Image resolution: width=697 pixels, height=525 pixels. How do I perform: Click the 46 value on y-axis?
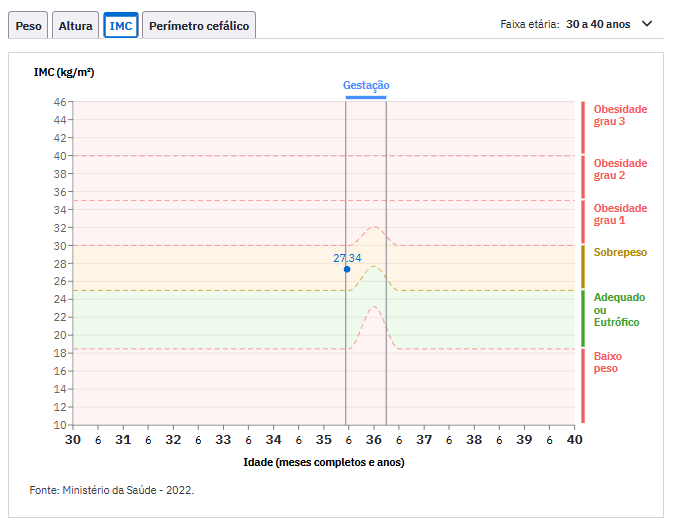[x=60, y=102]
